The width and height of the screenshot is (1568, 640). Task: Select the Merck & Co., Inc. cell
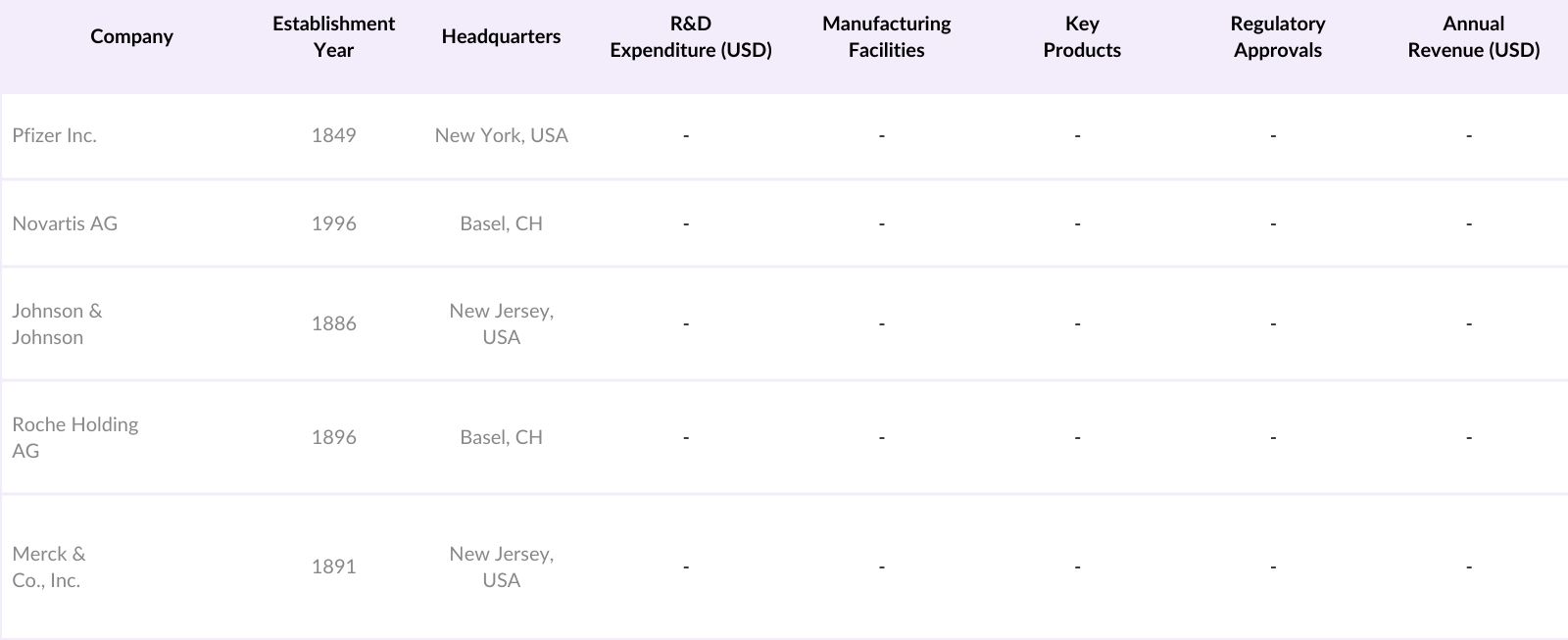tap(49, 566)
